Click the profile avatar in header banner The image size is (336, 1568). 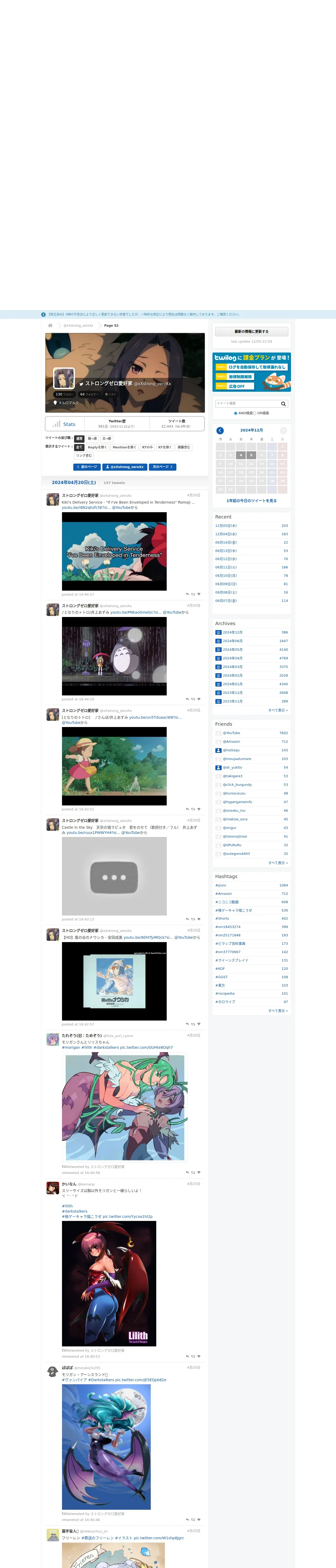[x=64, y=379]
